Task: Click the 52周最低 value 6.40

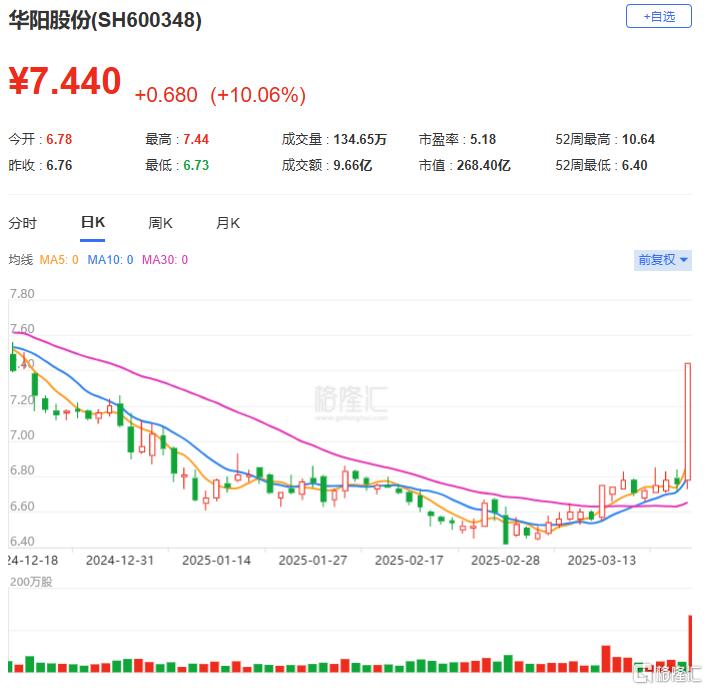Action: (635, 165)
